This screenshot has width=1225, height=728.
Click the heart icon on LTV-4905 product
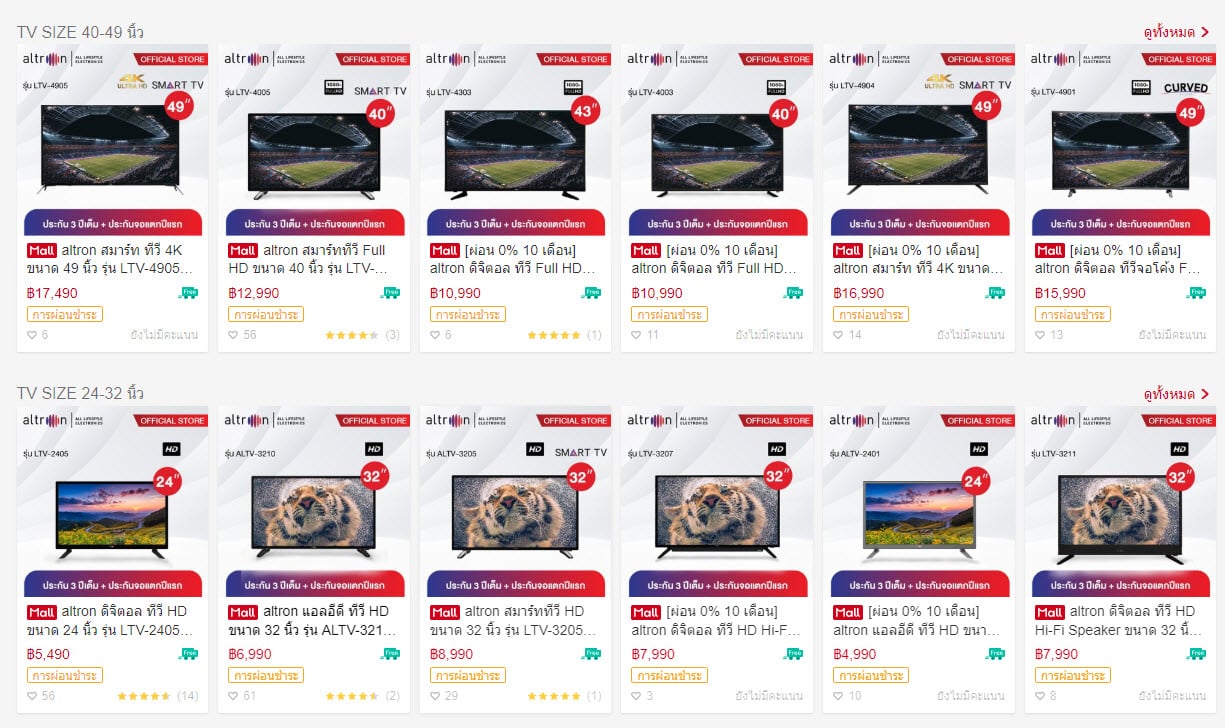point(32,335)
